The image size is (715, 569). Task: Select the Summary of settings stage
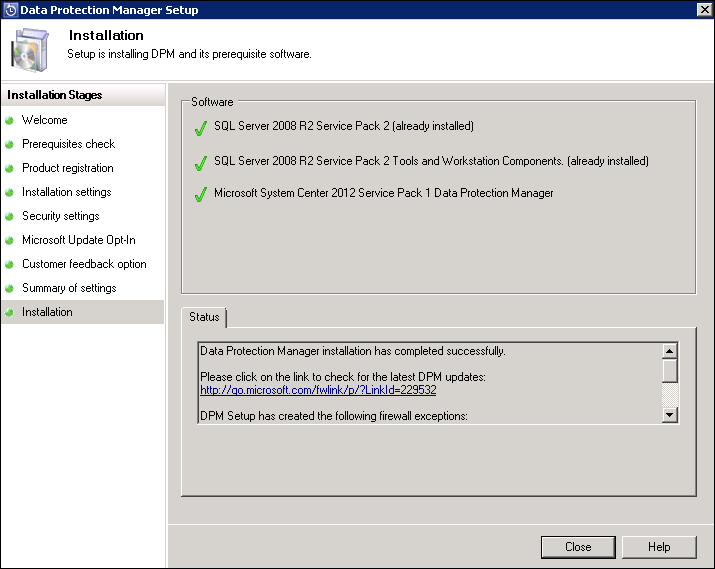[69, 288]
